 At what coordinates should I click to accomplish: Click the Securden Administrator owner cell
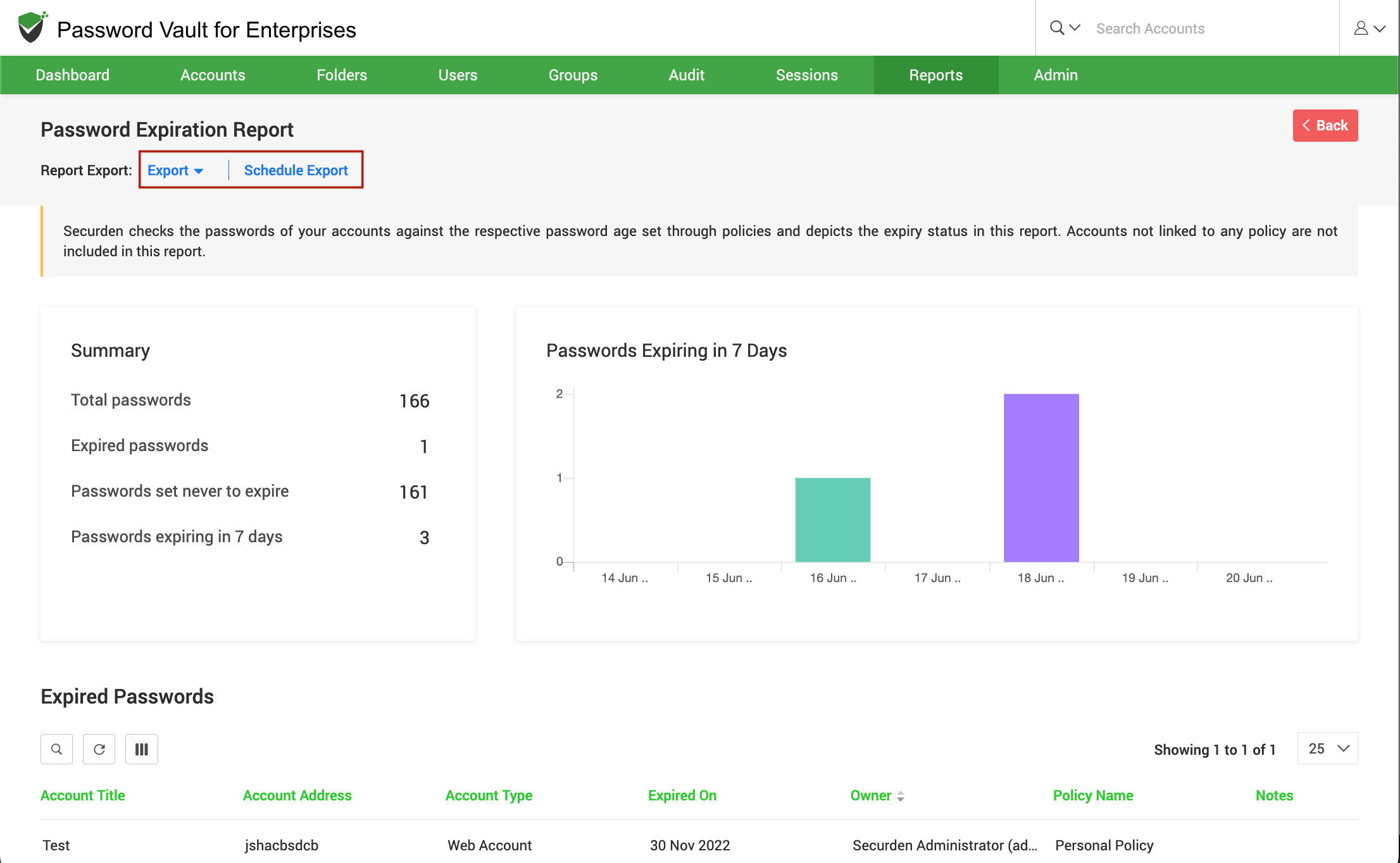click(x=944, y=845)
